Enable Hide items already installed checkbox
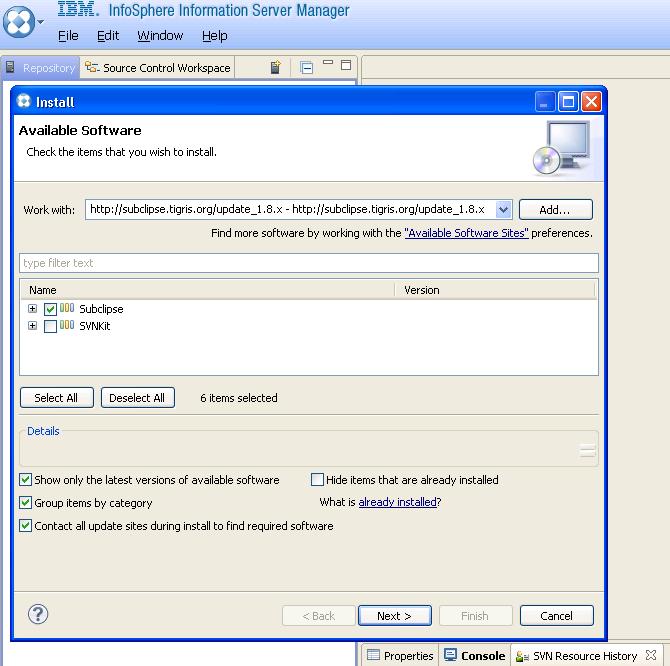 [317, 479]
